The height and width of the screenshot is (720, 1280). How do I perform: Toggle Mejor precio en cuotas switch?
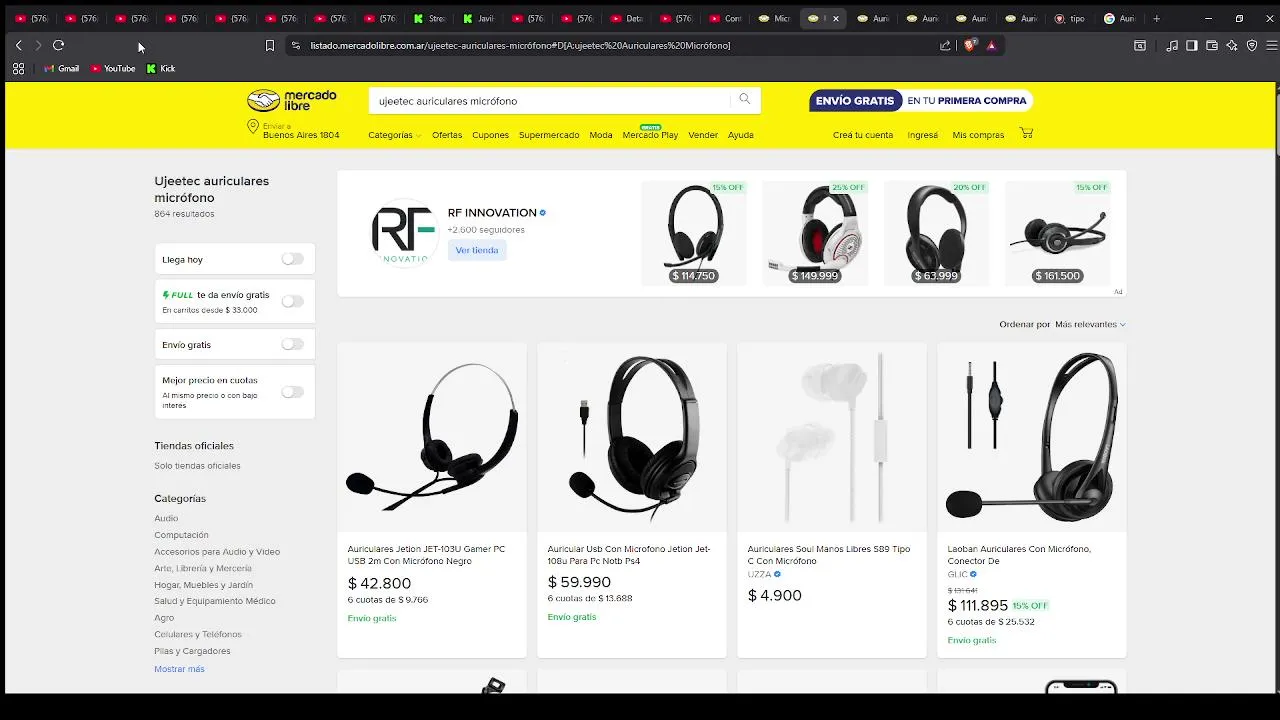click(x=292, y=392)
